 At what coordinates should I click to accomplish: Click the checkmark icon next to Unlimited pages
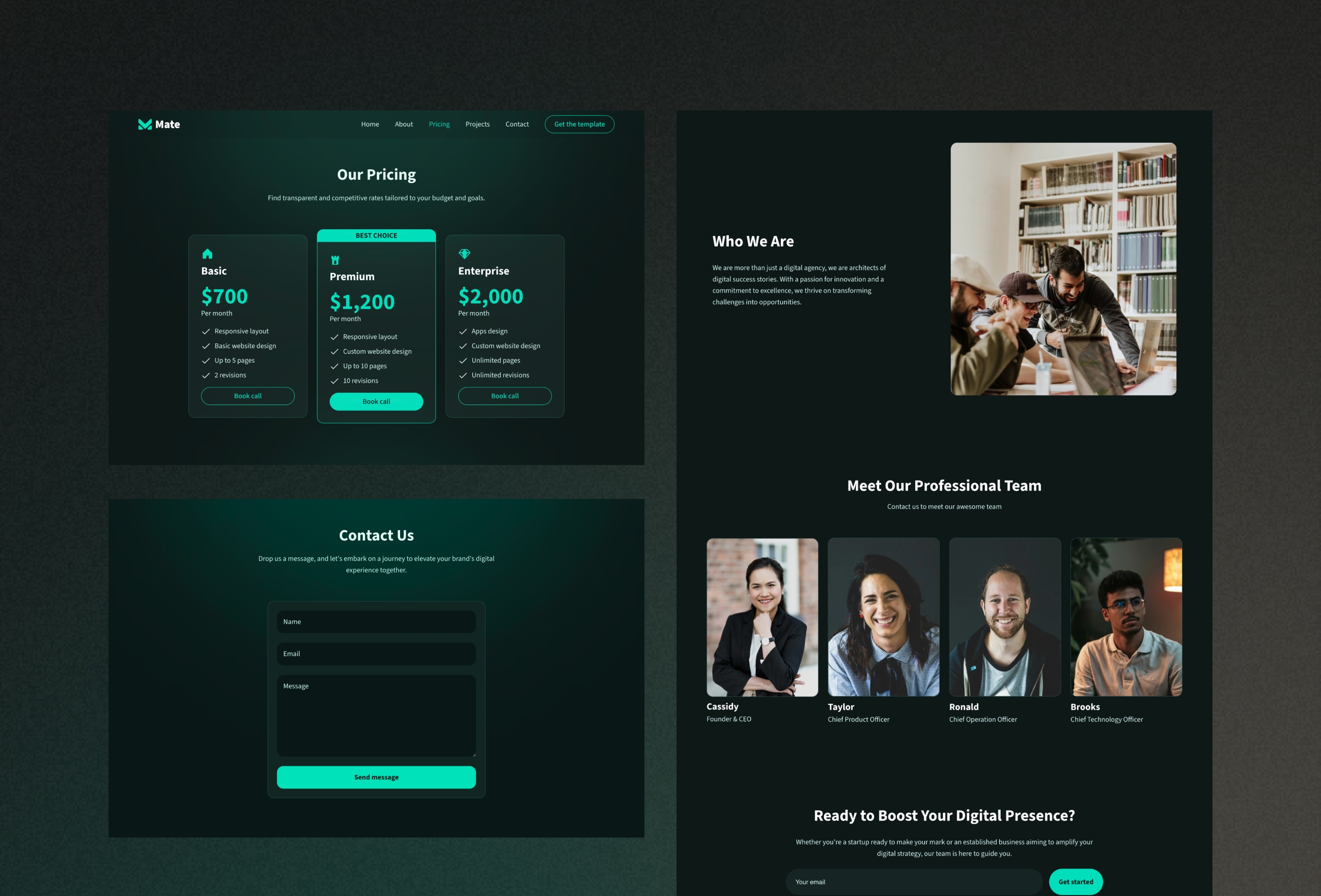462,360
